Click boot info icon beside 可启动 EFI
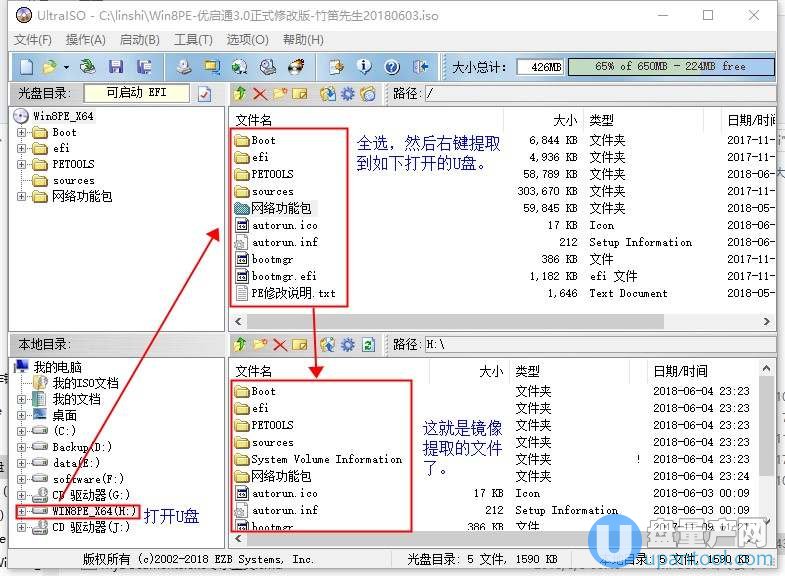Screen dimensions: 785x576 pyautogui.click(x=205, y=94)
